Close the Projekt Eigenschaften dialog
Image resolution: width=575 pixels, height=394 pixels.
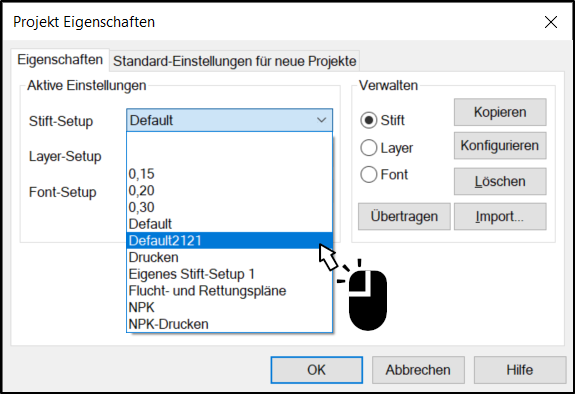[551, 22]
